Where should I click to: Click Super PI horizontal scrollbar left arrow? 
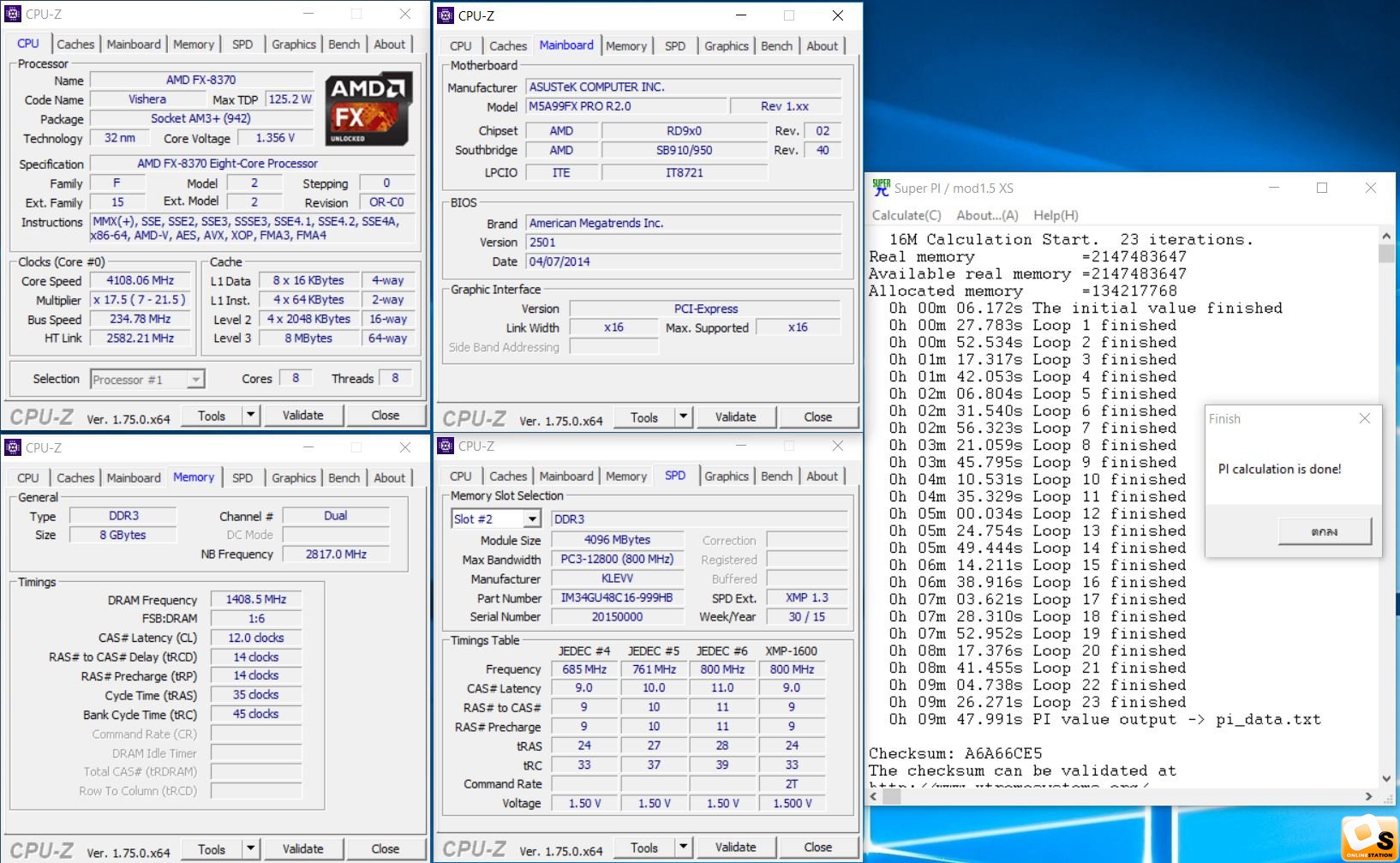pyautogui.click(x=875, y=797)
